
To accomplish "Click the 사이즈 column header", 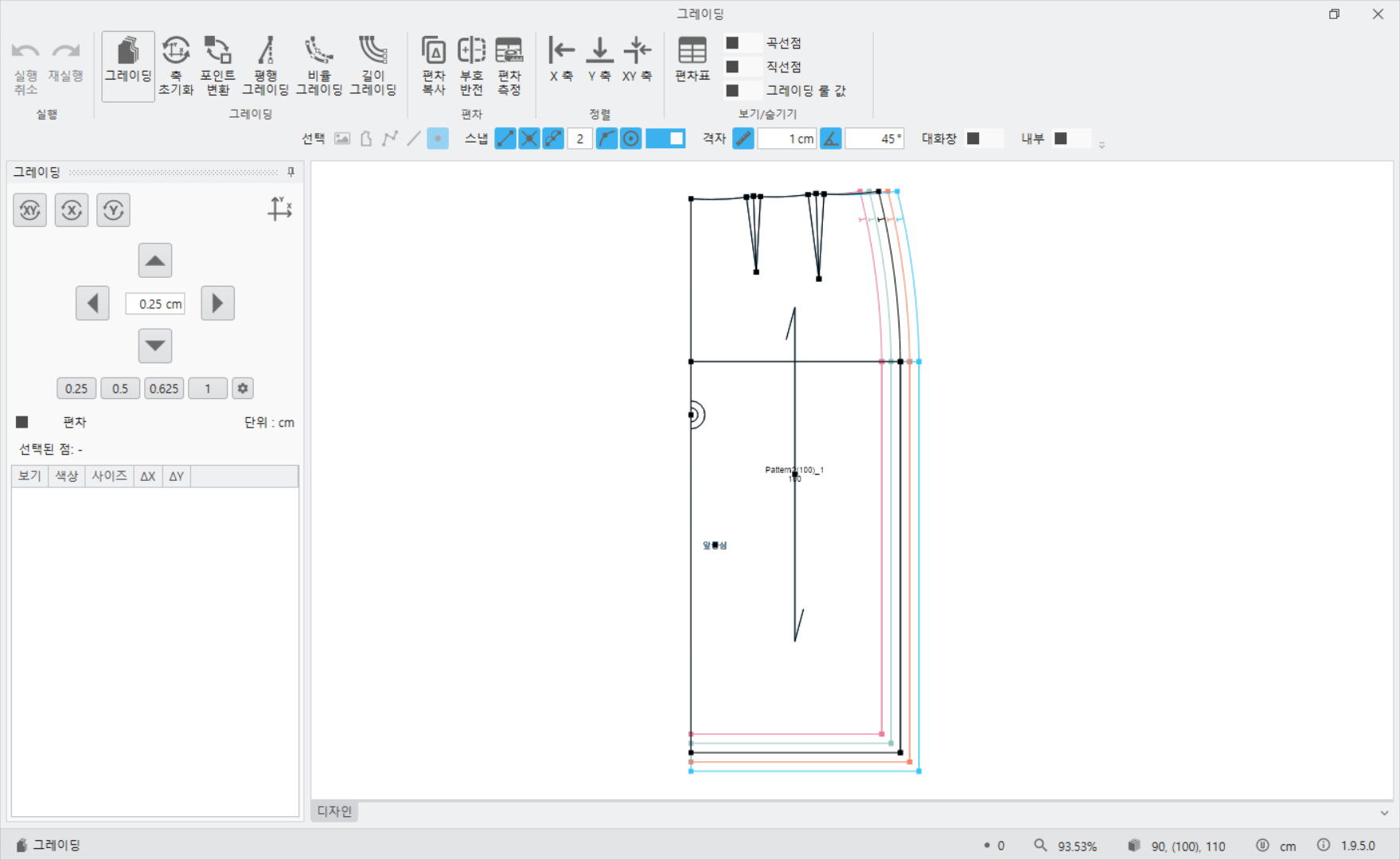I will 109,476.
